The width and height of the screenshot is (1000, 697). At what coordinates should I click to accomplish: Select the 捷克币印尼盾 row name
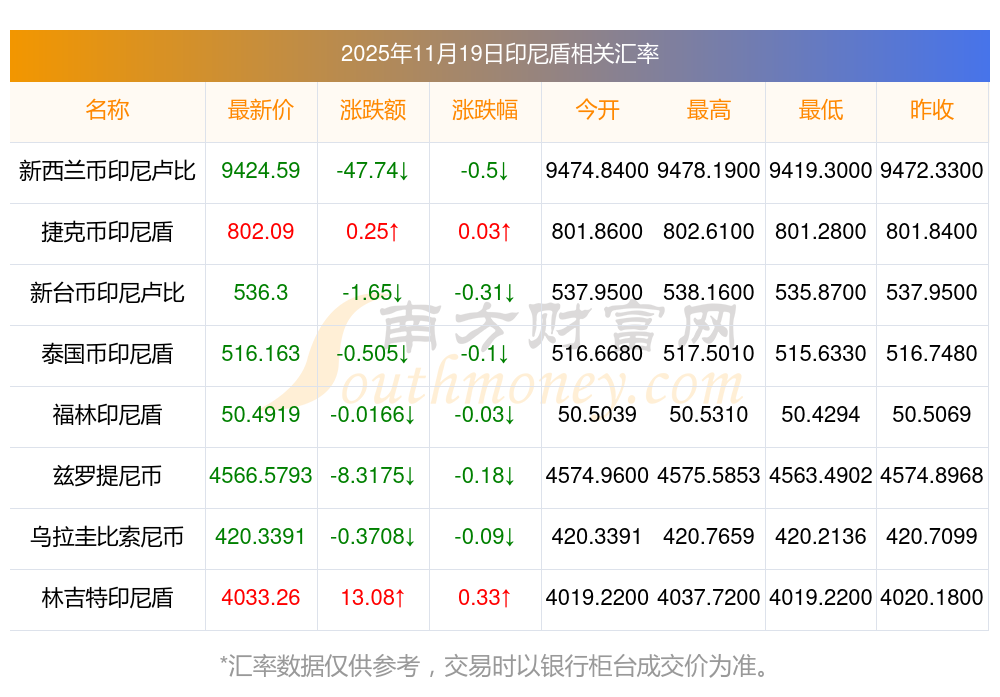tap(107, 232)
